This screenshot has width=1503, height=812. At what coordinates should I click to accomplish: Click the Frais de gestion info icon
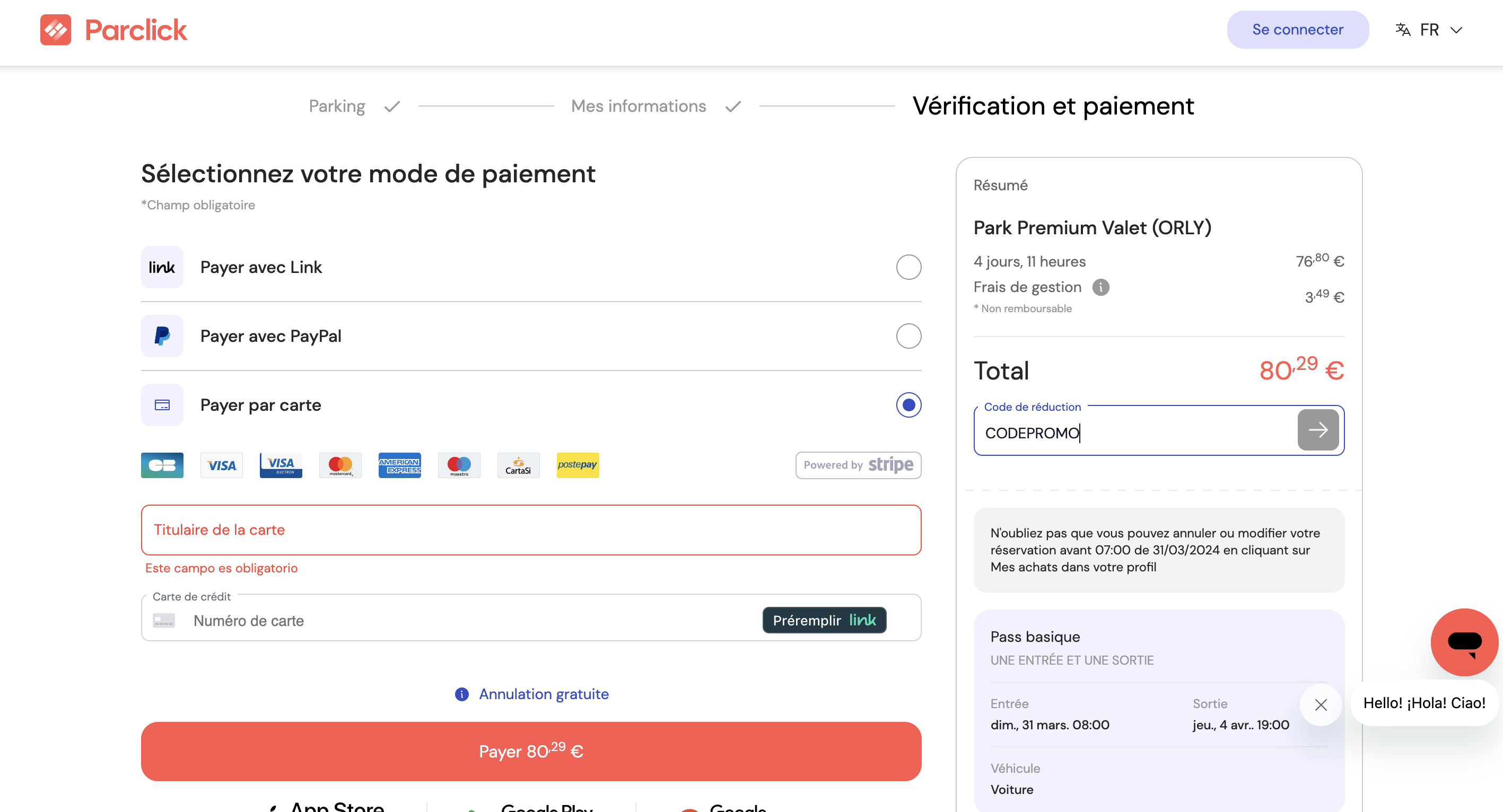(x=1100, y=287)
